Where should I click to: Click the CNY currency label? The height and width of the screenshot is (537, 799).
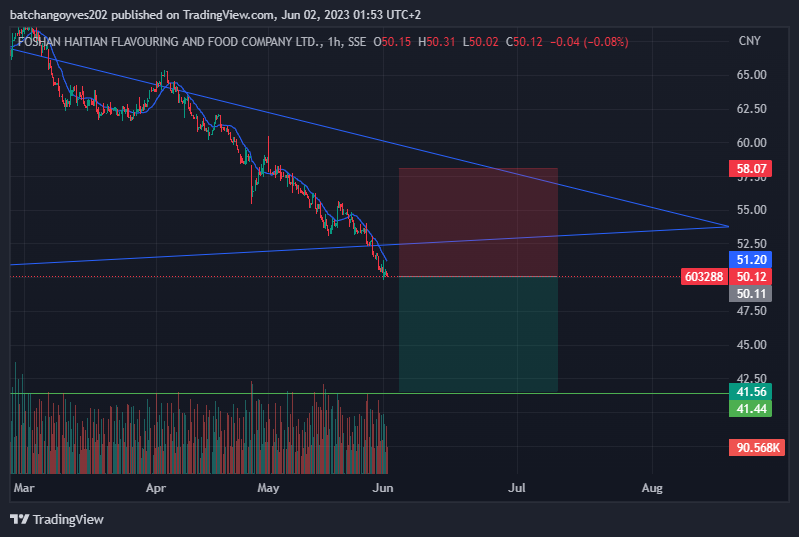[x=749, y=41]
